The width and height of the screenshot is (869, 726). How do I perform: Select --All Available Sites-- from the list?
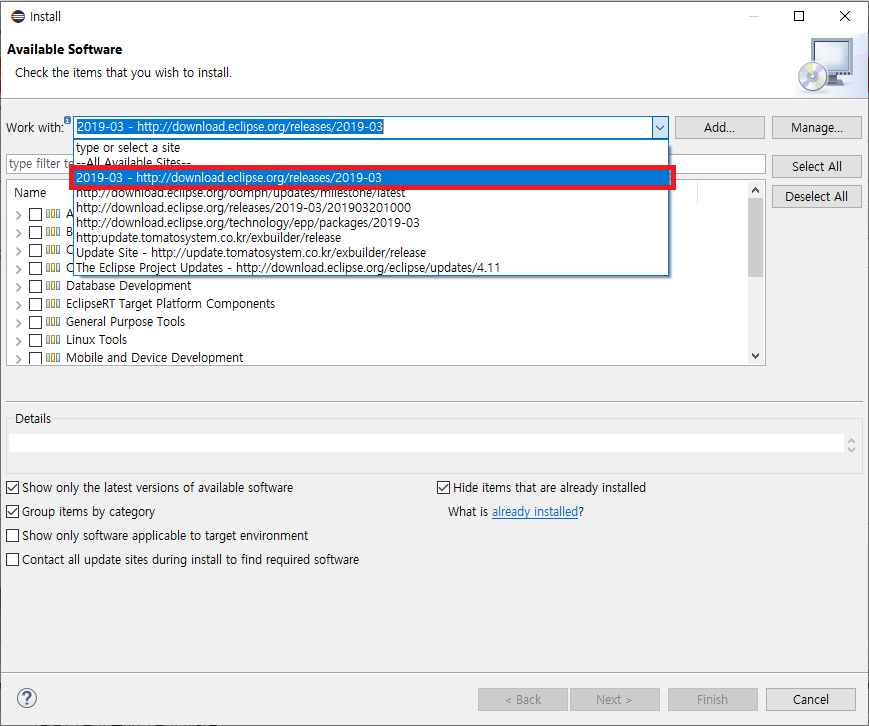(x=133, y=162)
